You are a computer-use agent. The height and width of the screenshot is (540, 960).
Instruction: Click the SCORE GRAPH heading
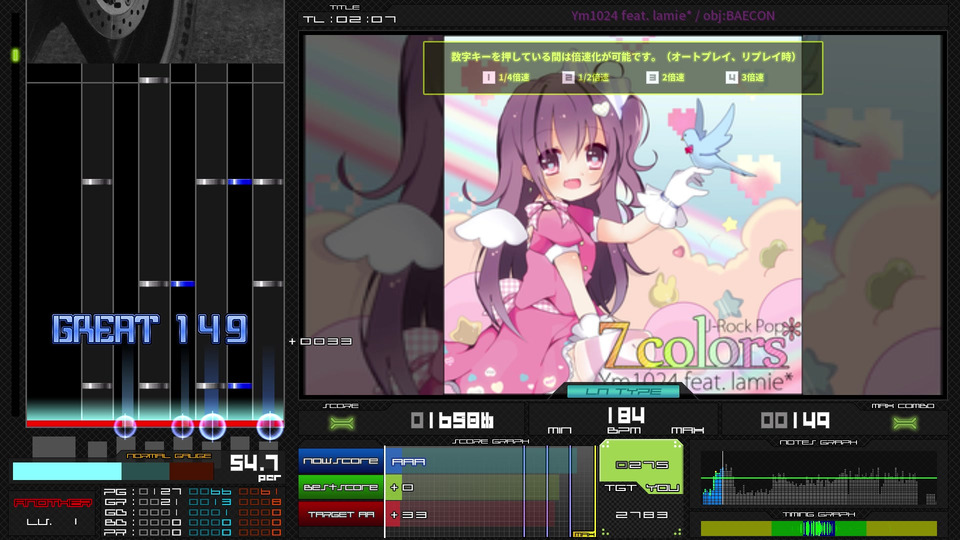[x=490, y=441]
